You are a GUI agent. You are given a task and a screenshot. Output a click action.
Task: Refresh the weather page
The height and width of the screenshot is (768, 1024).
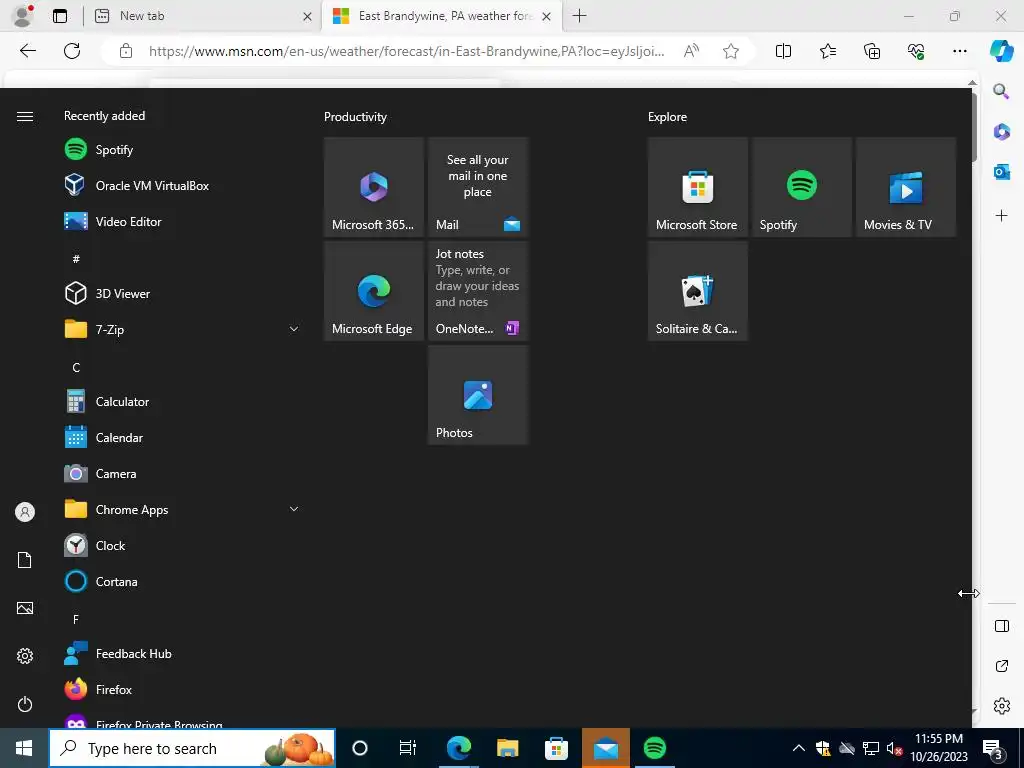tap(72, 51)
